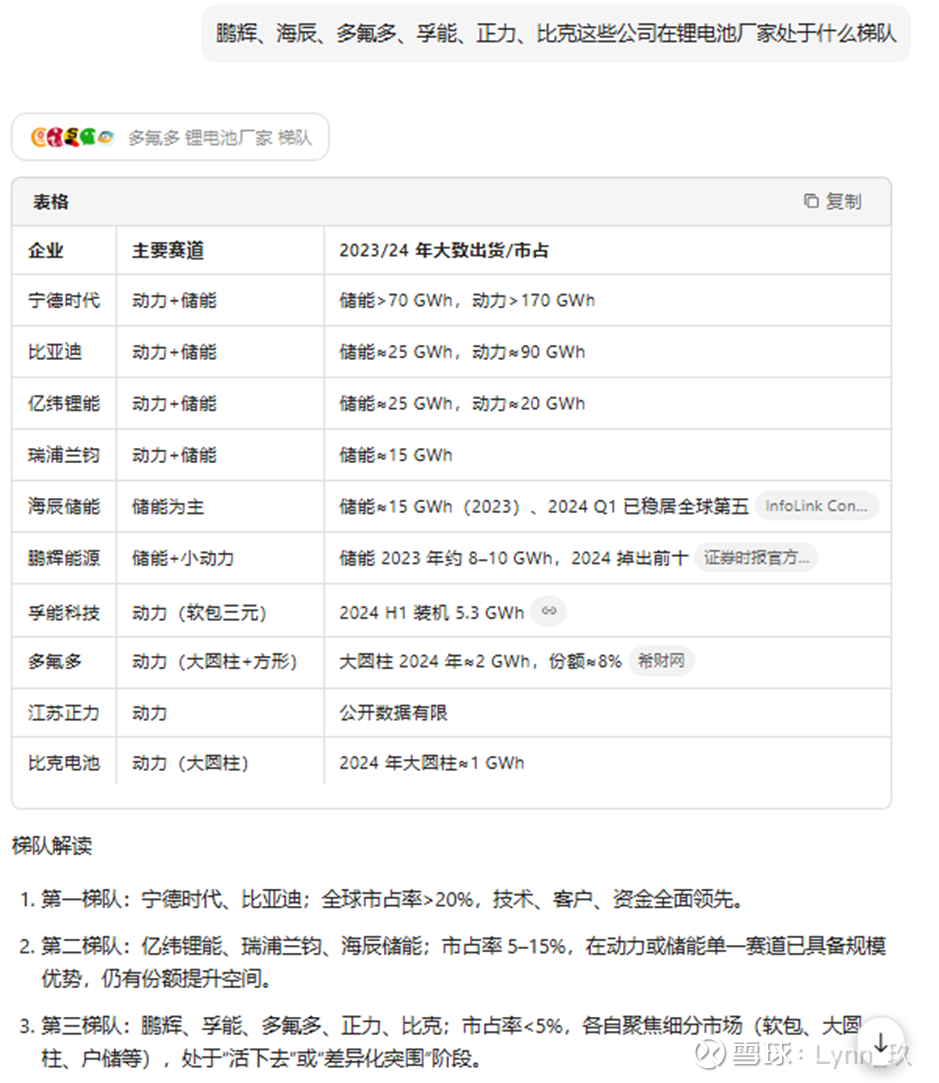Viewport: 939px width, 1083px height.
Task: Open the link icon beside 孚能科技 shipment data
Action: coord(549,611)
